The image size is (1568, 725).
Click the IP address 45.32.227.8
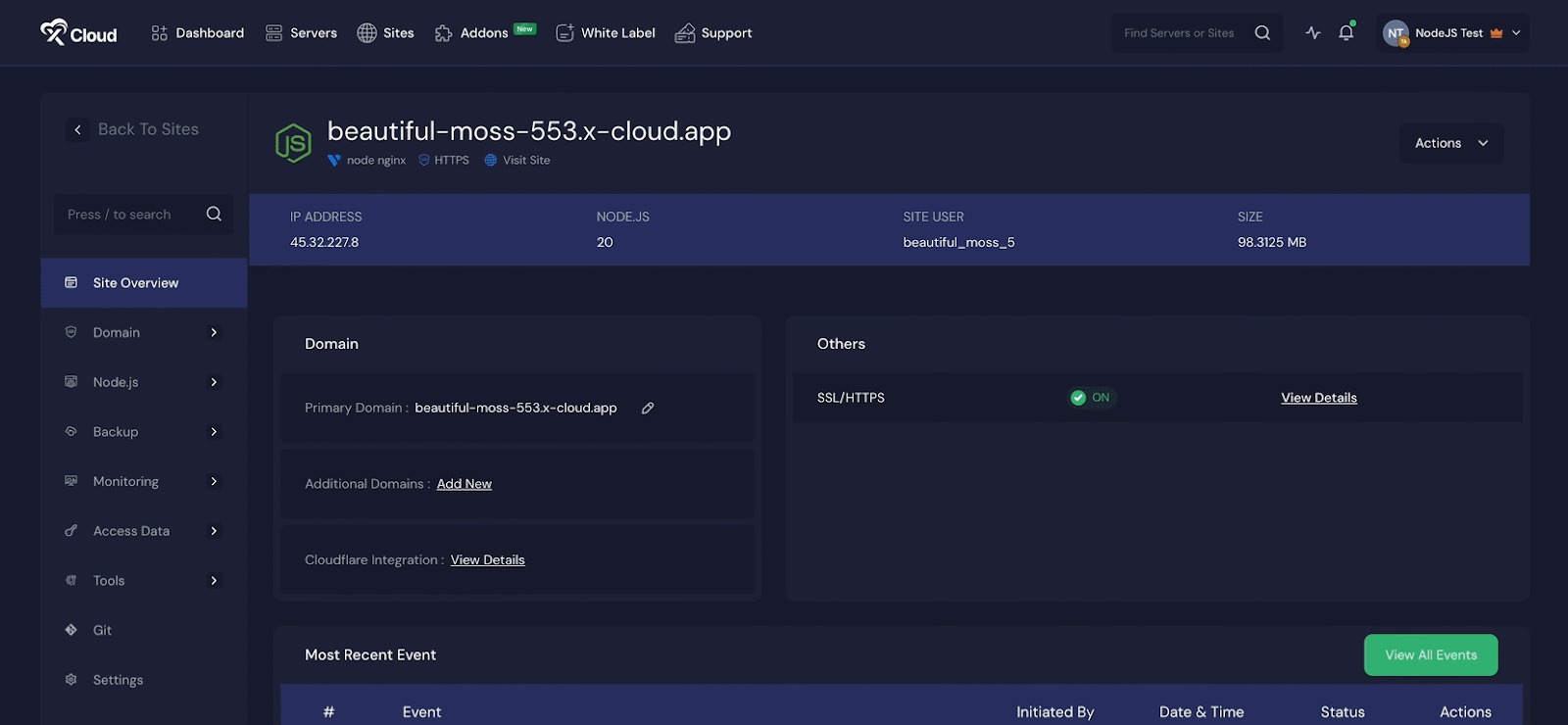coord(324,242)
